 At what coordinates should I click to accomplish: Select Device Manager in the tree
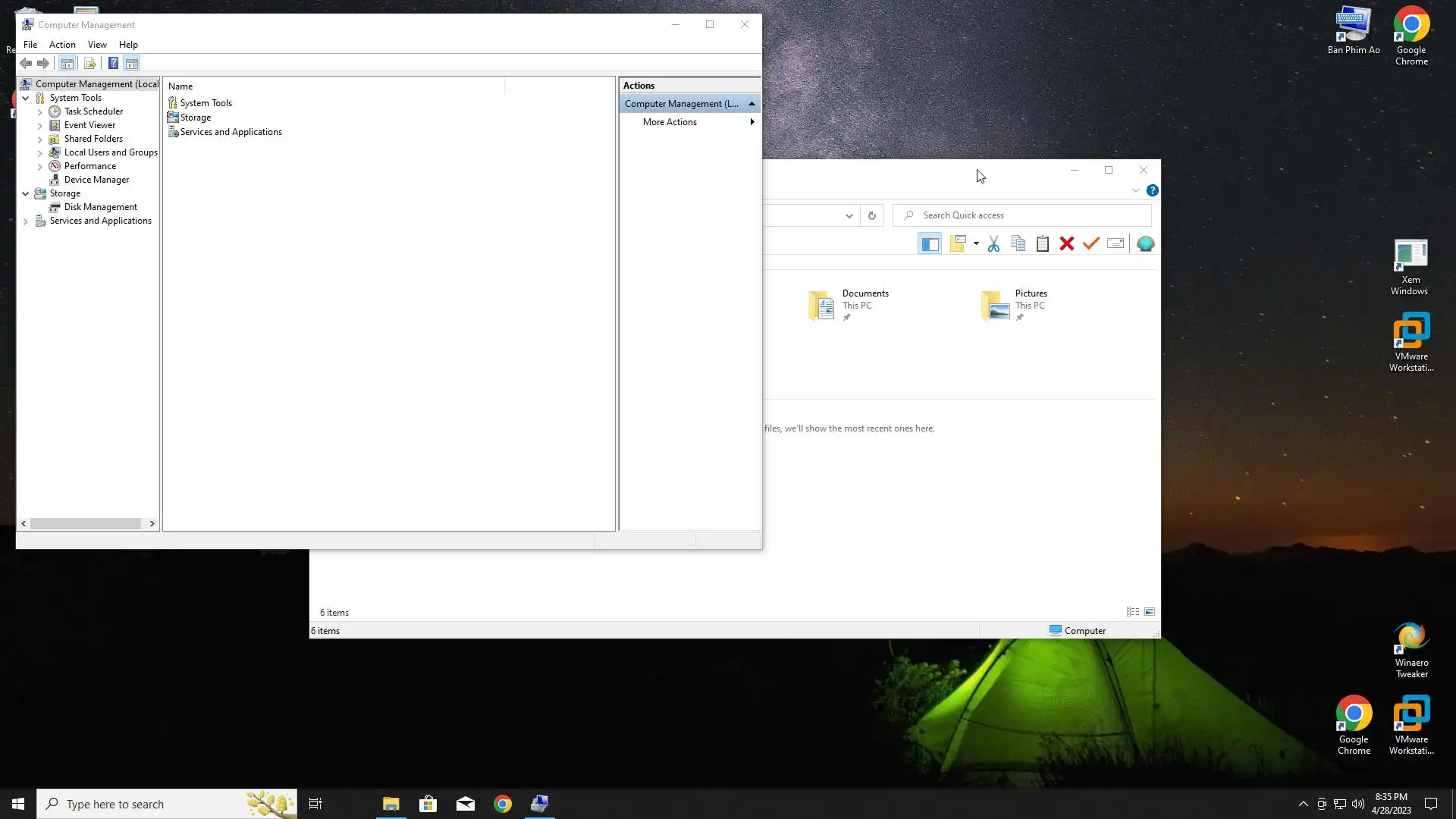click(x=96, y=180)
